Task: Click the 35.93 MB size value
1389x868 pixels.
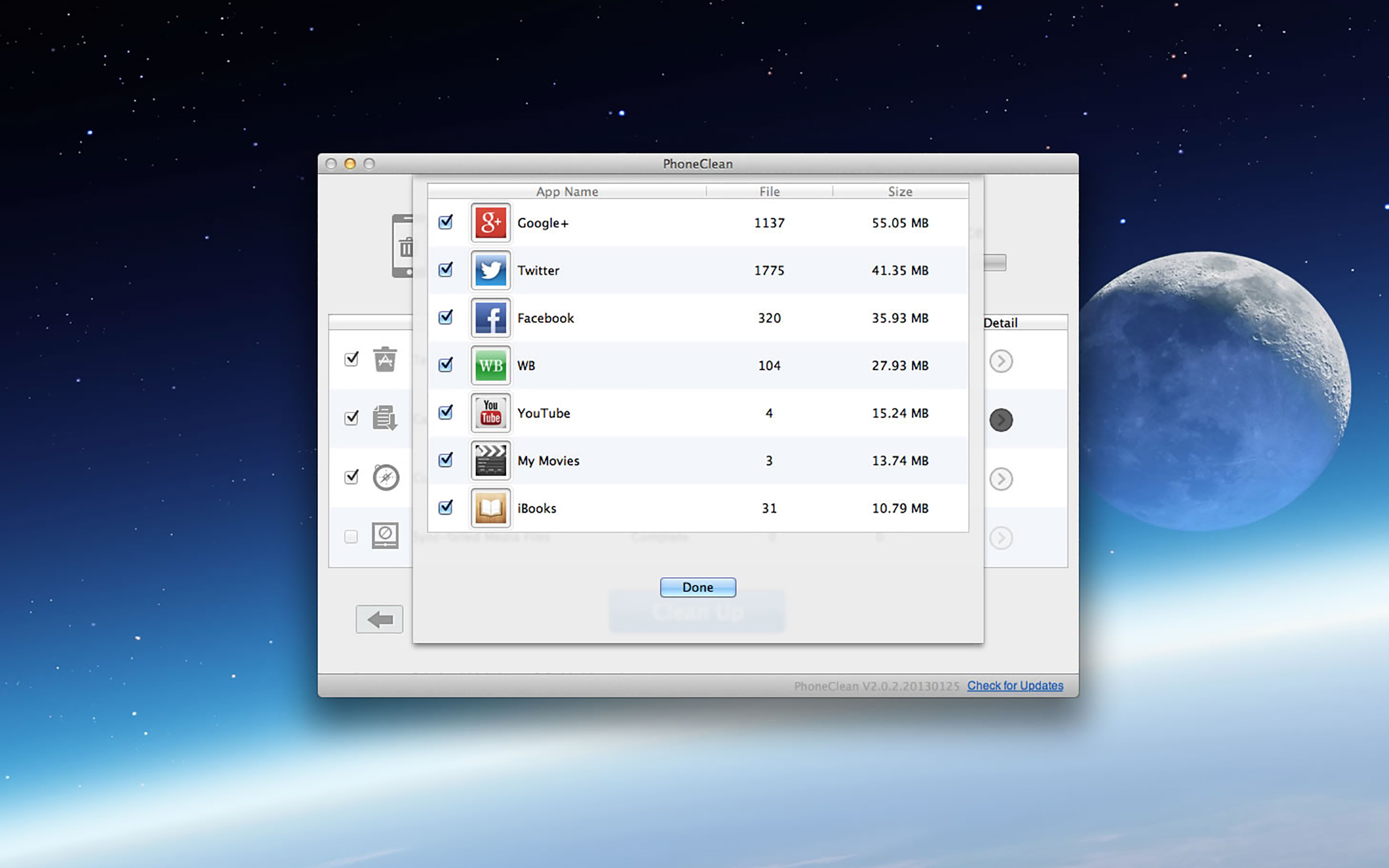Action: (x=900, y=318)
